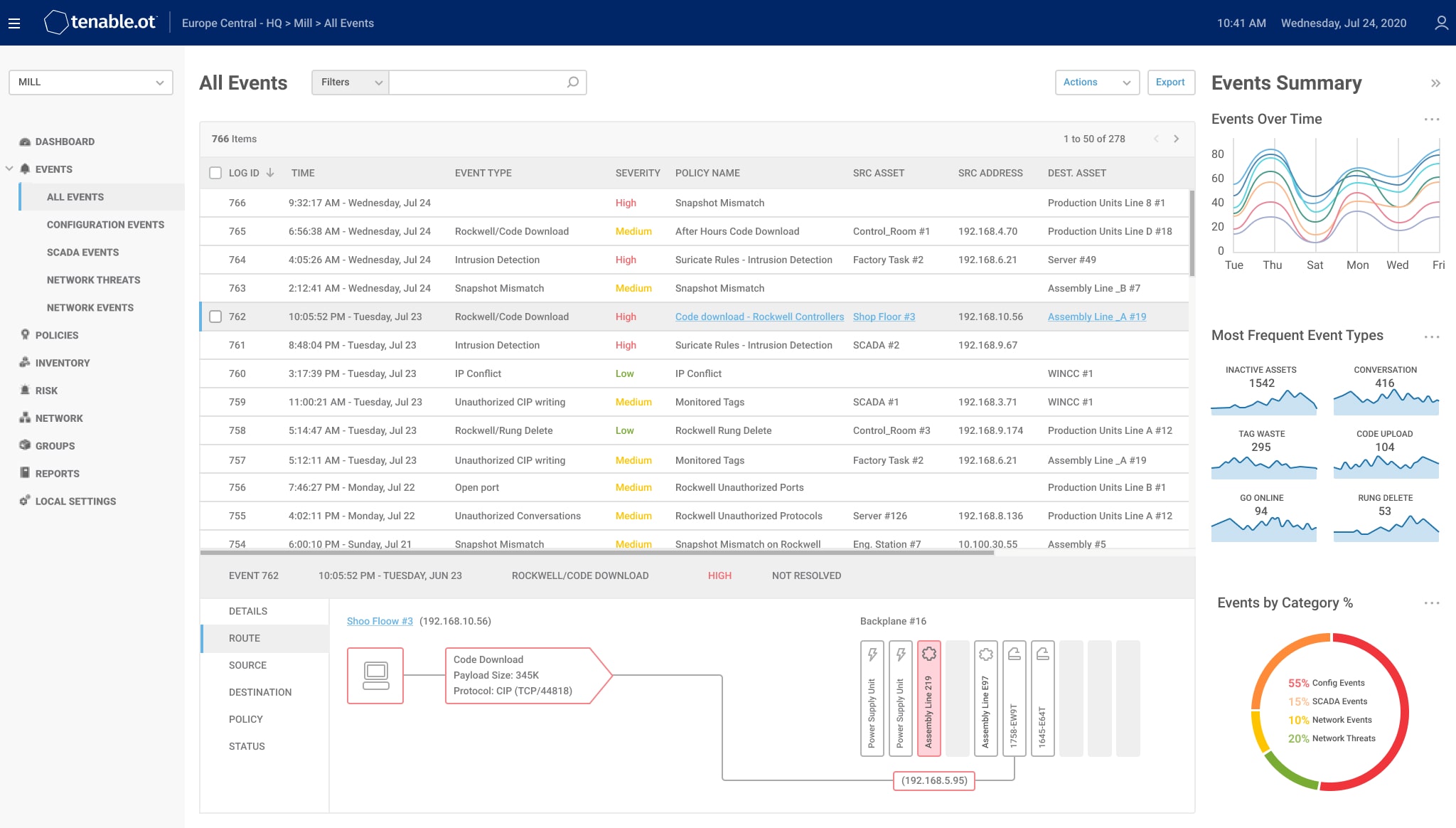1456x828 pixels.
Task: Sort by LOG ID arrow icon
Action: tap(270, 173)
